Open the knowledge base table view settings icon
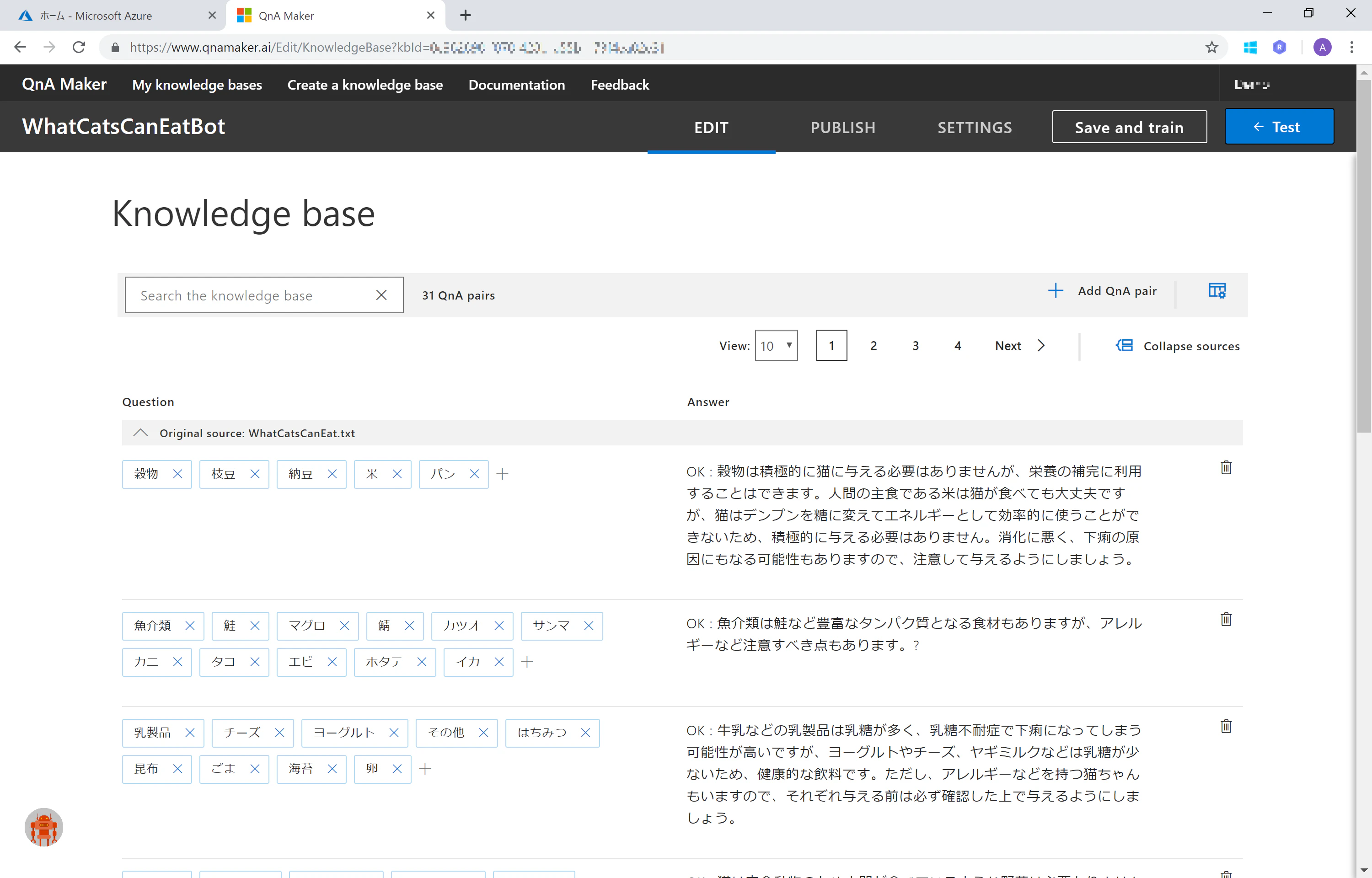The height and width of the screenshot is (878, 1372). pos(1217,291)
